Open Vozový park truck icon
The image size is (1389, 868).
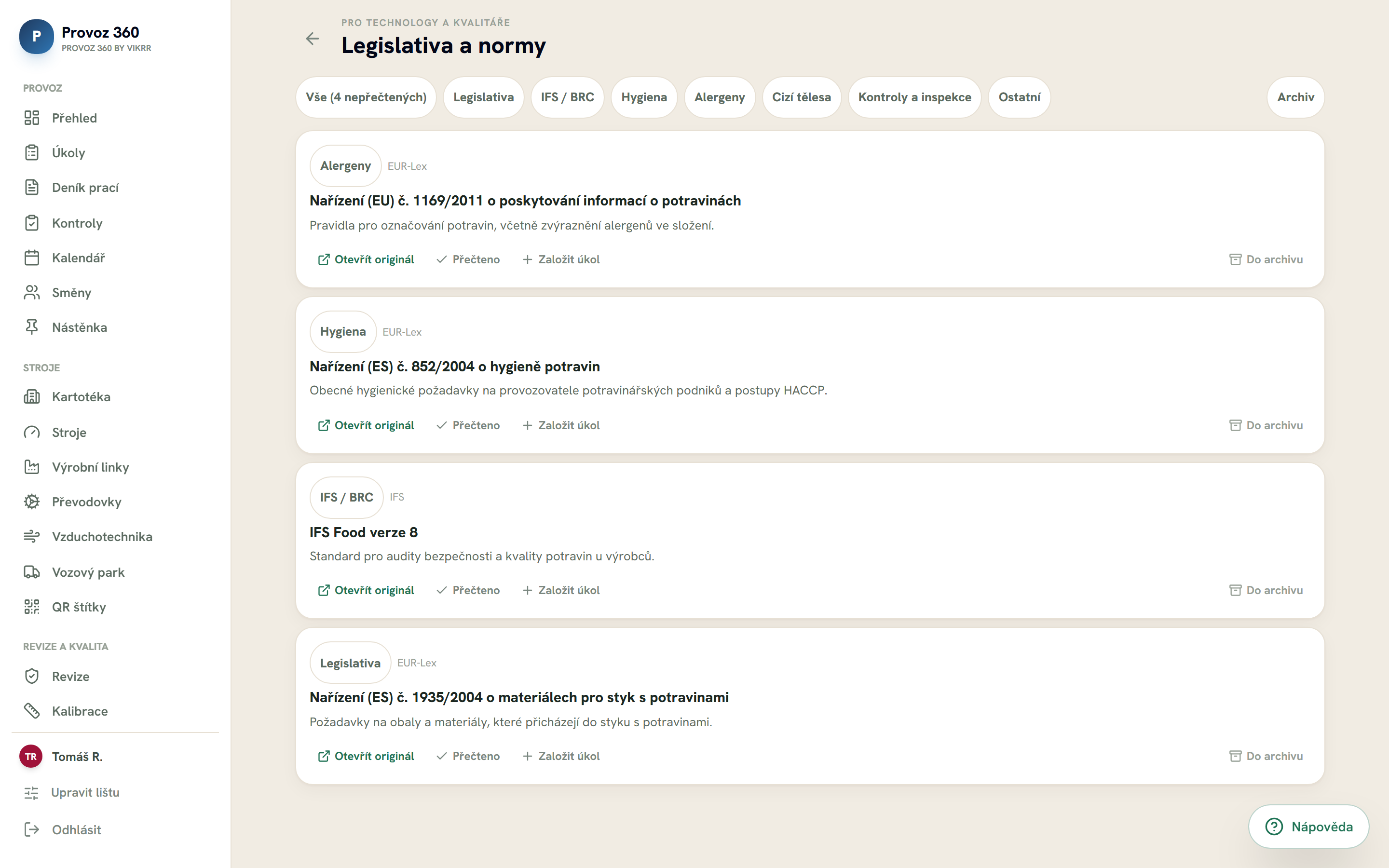pyautogui.click(x=31, y=572)
